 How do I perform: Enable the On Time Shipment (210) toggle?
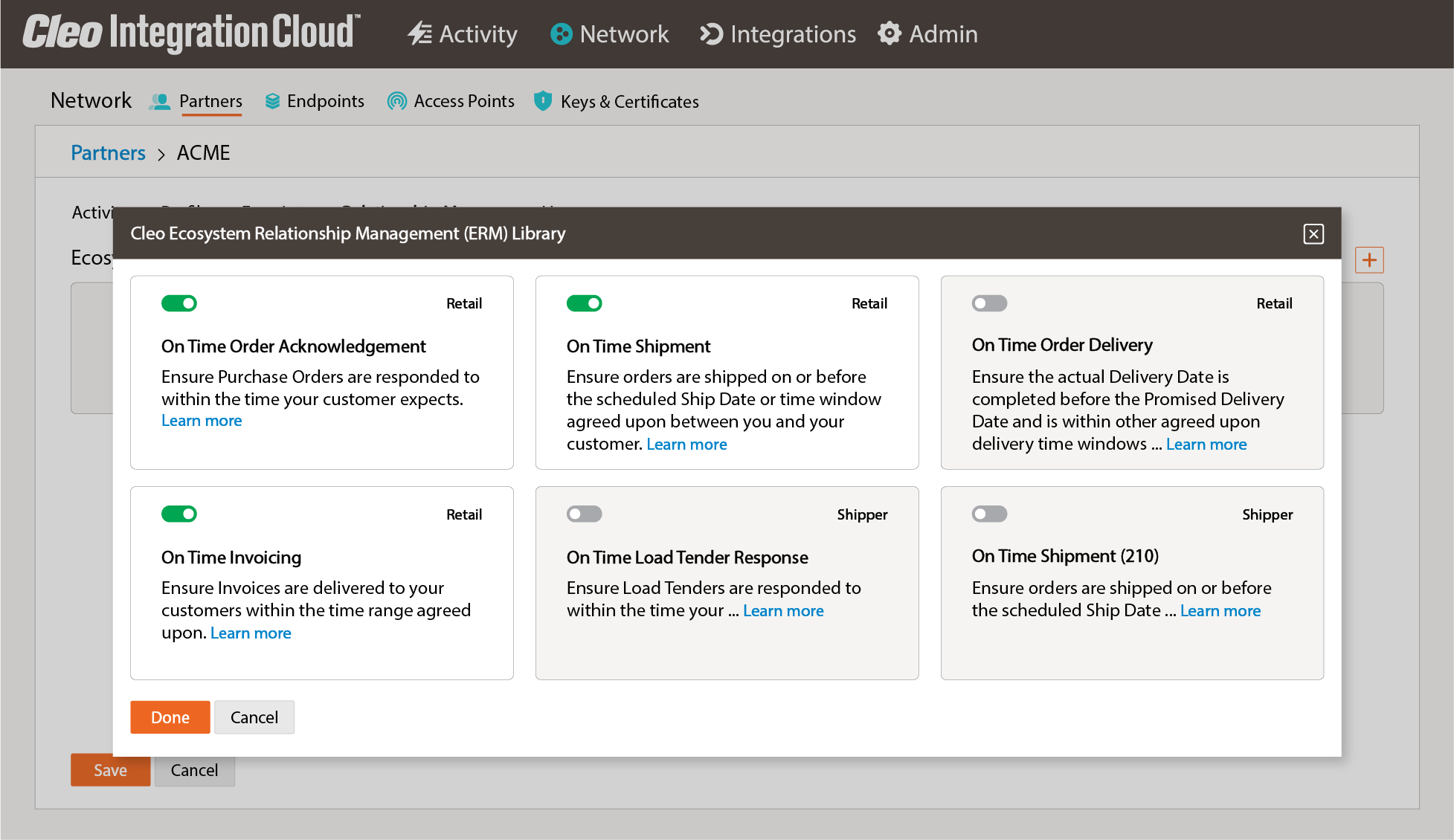pyautogui.click(x=990, y=514)
